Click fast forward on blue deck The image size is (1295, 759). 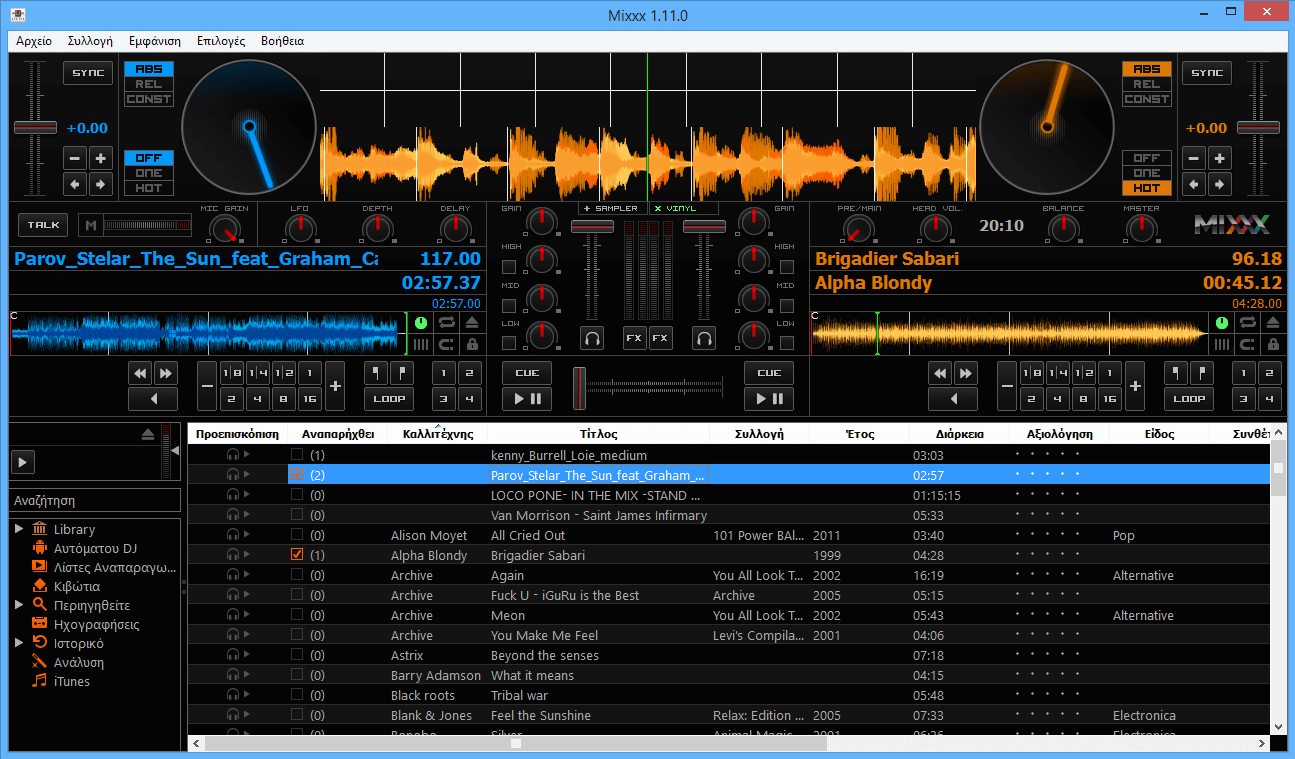166,374
